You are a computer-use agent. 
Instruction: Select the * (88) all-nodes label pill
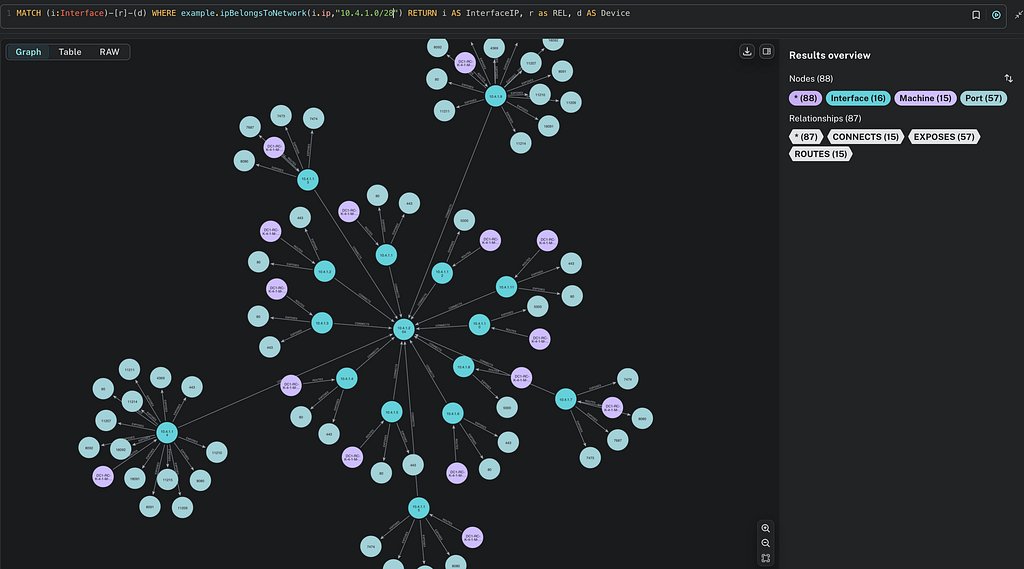[805, 98]
